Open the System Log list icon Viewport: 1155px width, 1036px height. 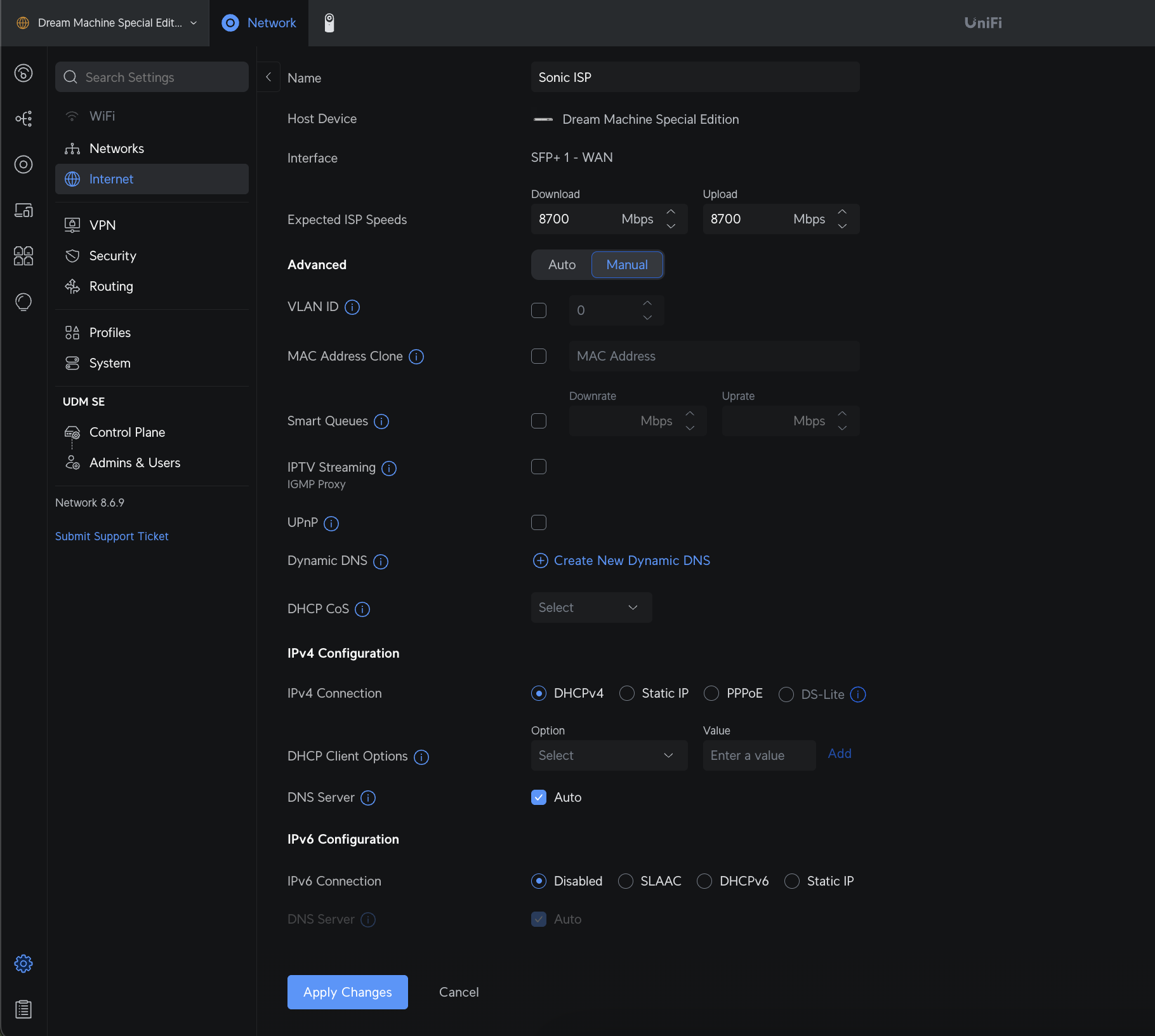(x=23, y=1009)
